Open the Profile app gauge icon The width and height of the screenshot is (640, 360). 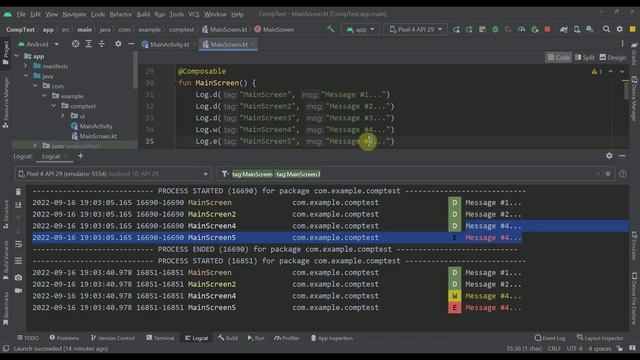tap(521, 29)
